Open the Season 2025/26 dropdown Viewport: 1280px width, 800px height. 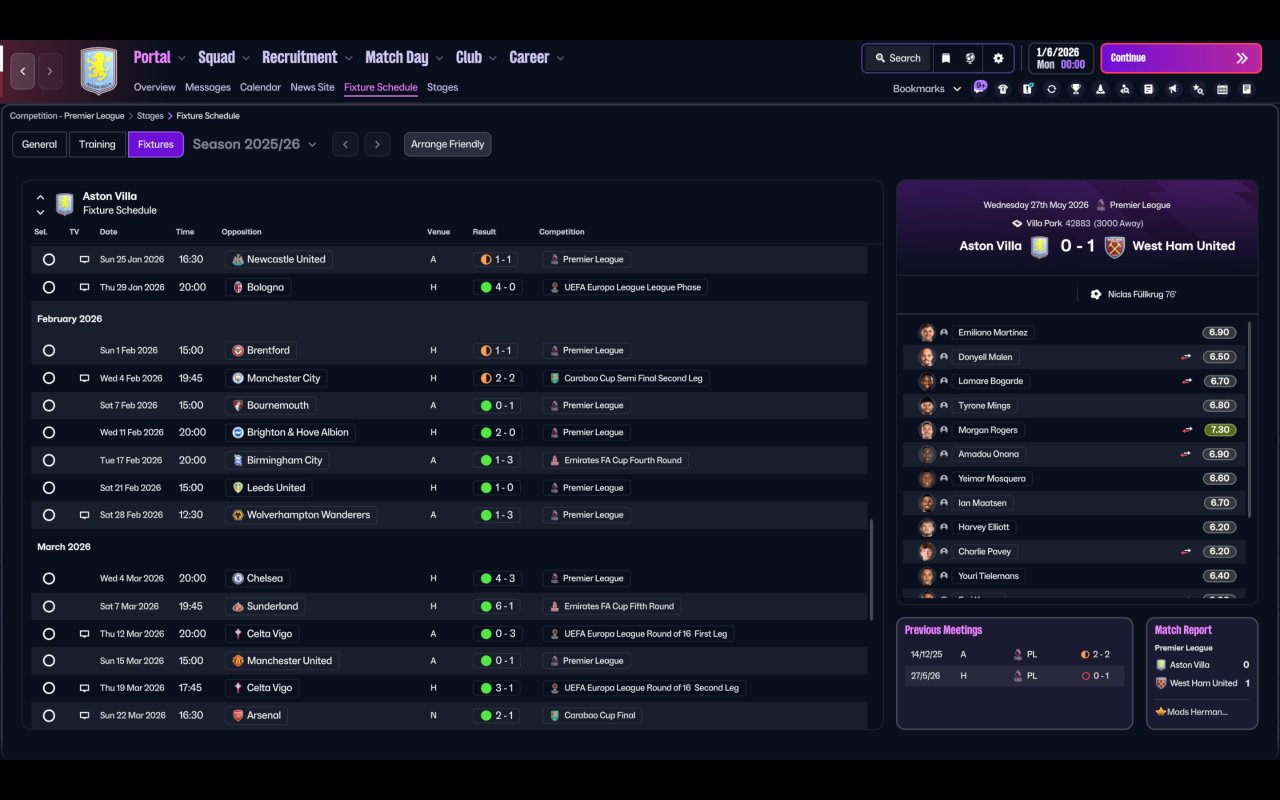pos(254,144)
